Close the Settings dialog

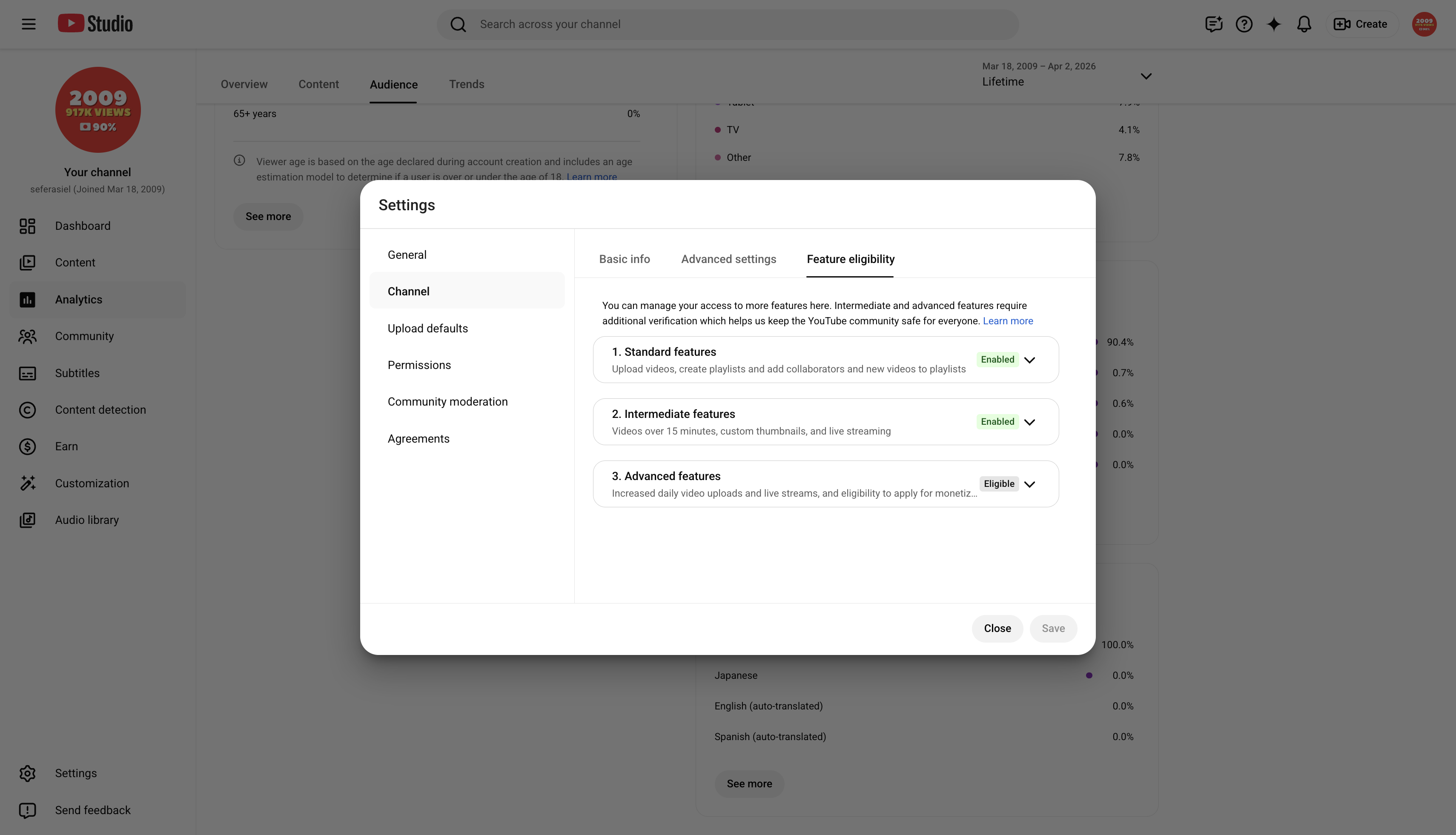(x=997, y=629)
